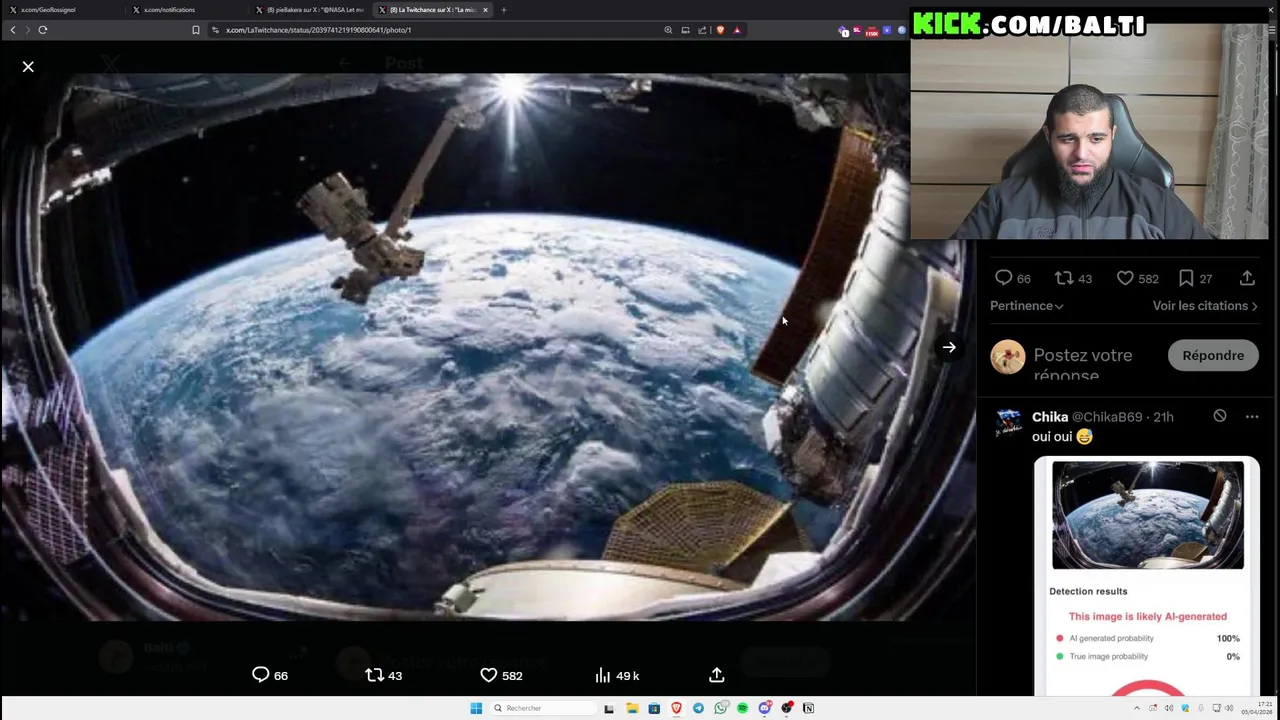The height and width of the screenshot is (720, 1280).
Task: Click reply icon below the photo
Action: tap(261, 675)
